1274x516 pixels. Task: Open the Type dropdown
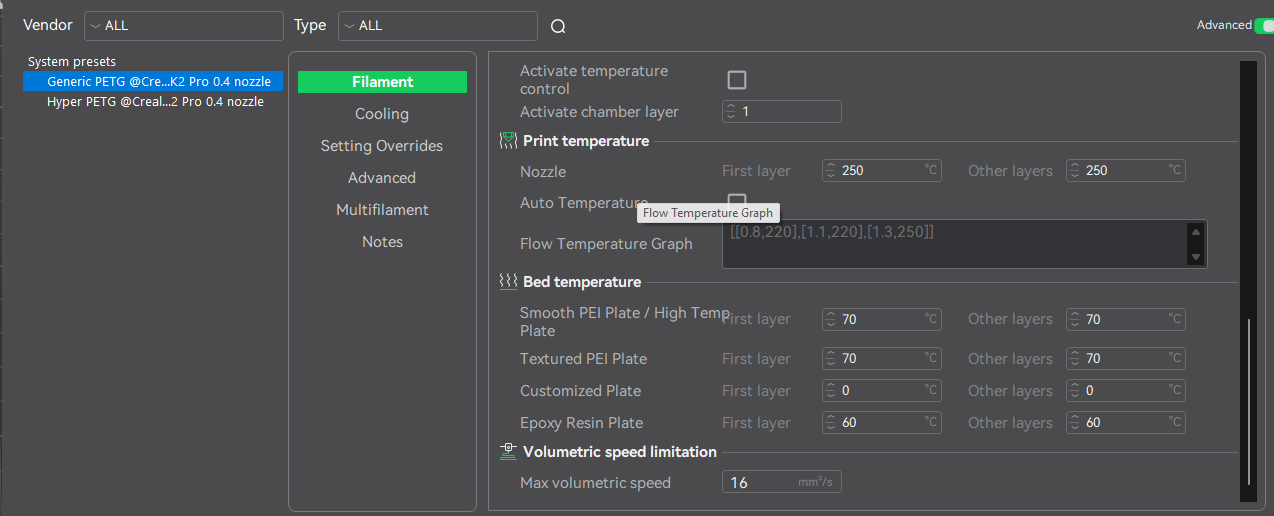click(438, 26)
